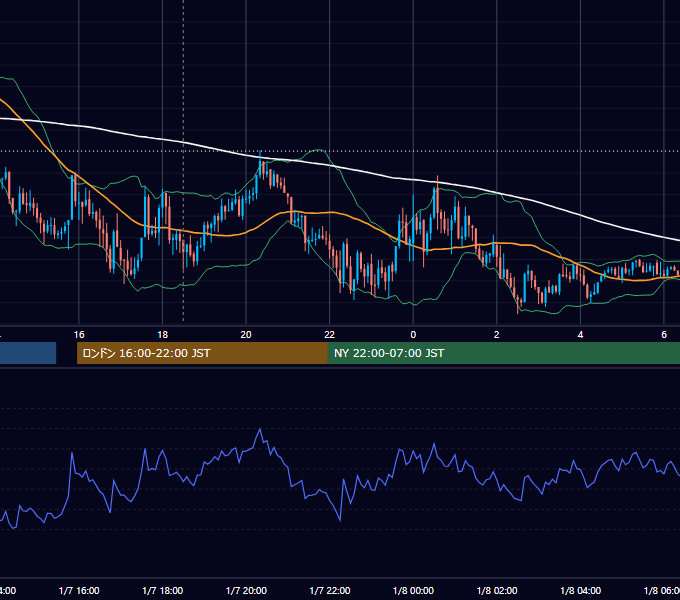680x600 pixels.
Task: Click the 1/8 02:00 date label
Action: 497,590
